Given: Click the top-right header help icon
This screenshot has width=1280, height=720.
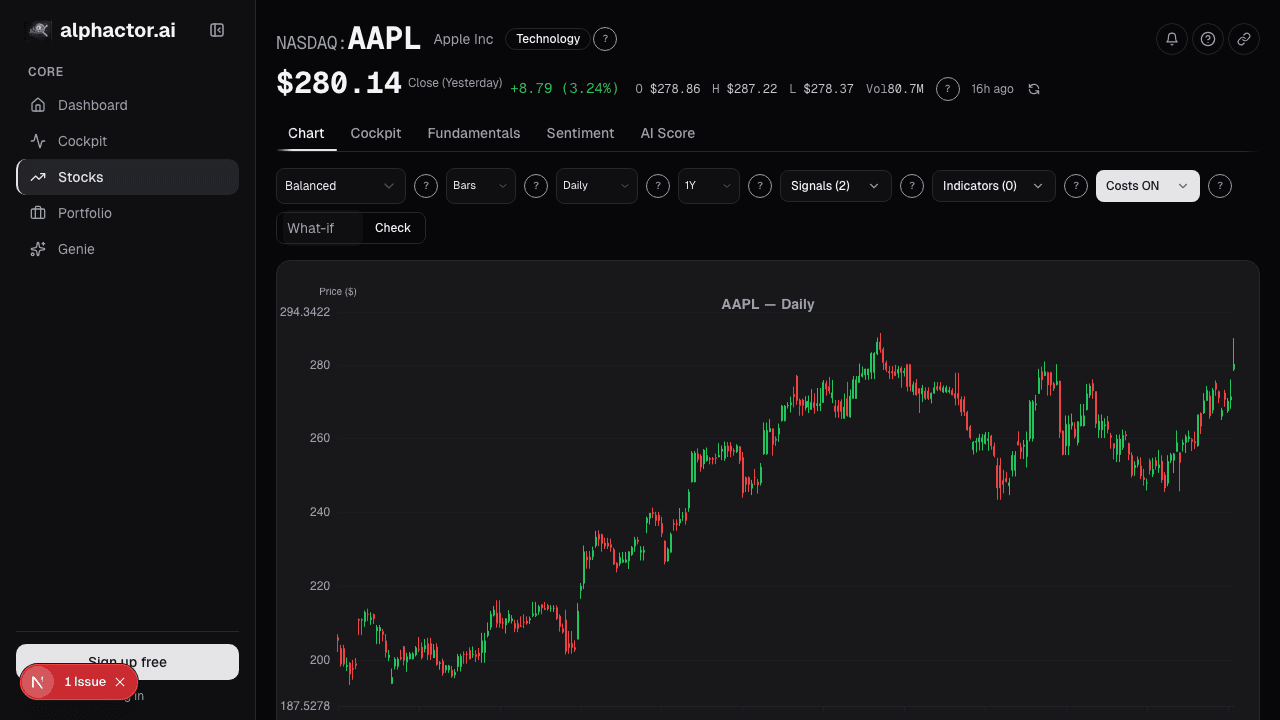Looking at the screenshot, I should click(x=1208, y=39).
